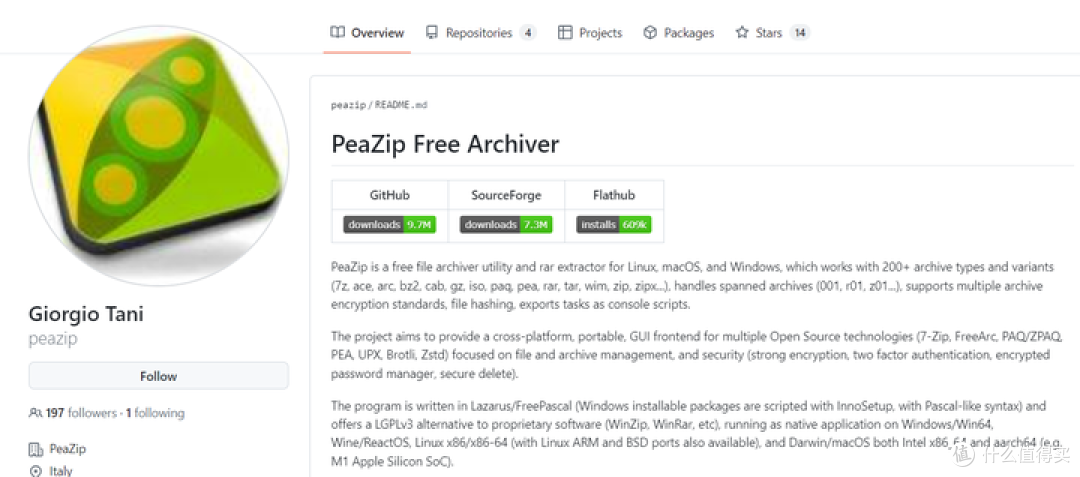
Task: Click the followers people icon
Action: pyautogui.click(x=35, y=413)
